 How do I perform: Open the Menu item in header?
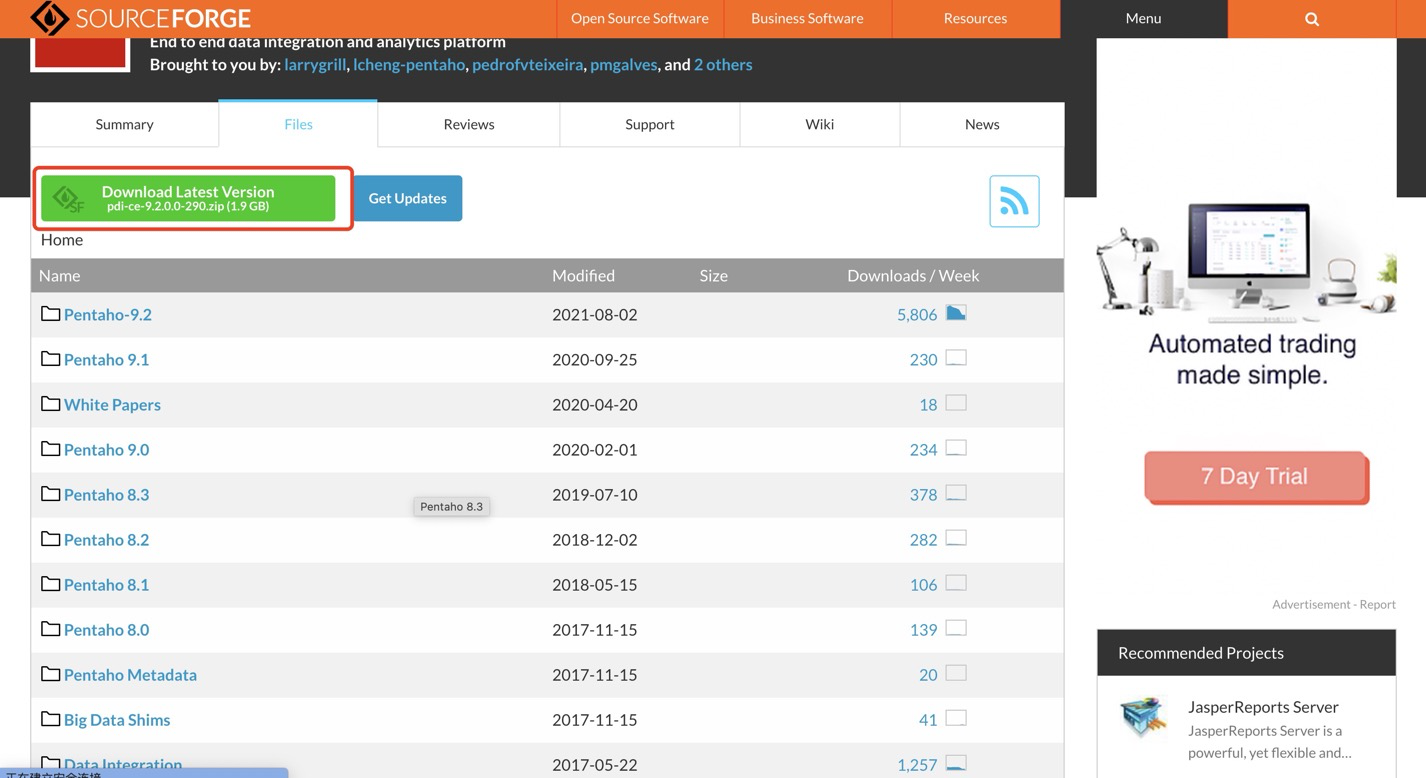click(x=1143, y=19)
